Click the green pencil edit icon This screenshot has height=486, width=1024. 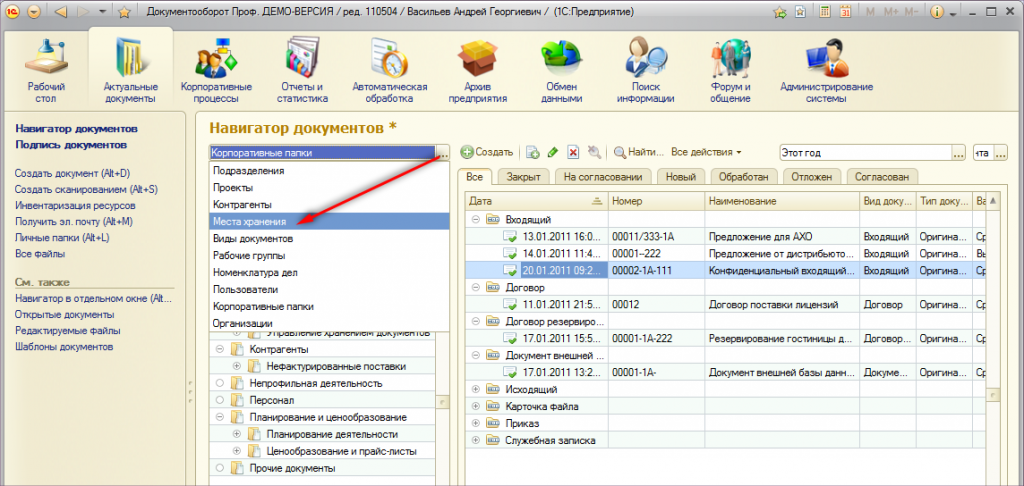pyautogui.click(x=552, y=153)
